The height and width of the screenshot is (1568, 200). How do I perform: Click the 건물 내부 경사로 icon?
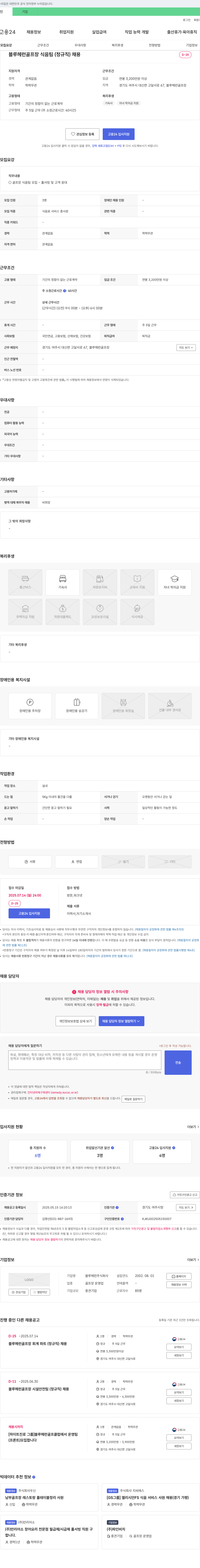[170, 706]
